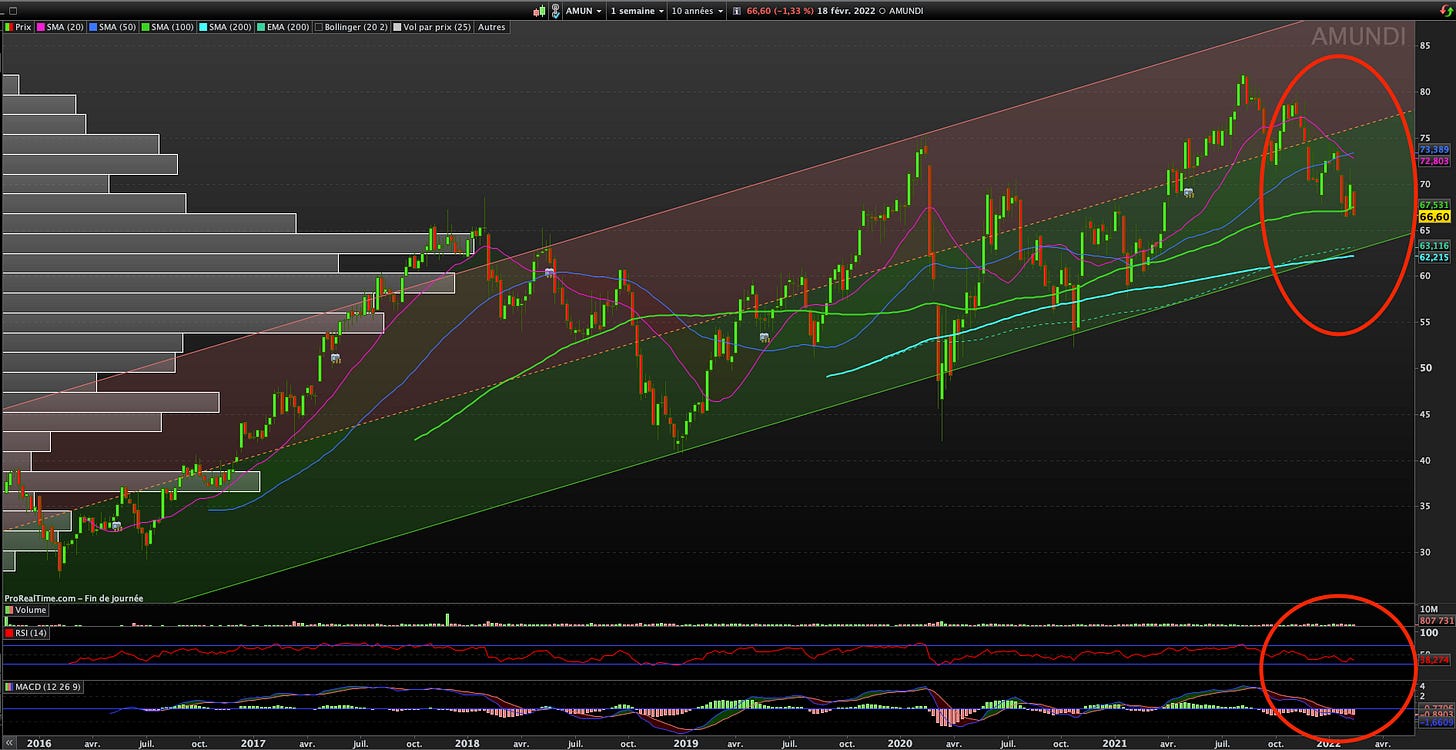The height and width of the screenshot is (750, 1456).
Task: Click the event marker icon in mid 2019
Action: 764,337
